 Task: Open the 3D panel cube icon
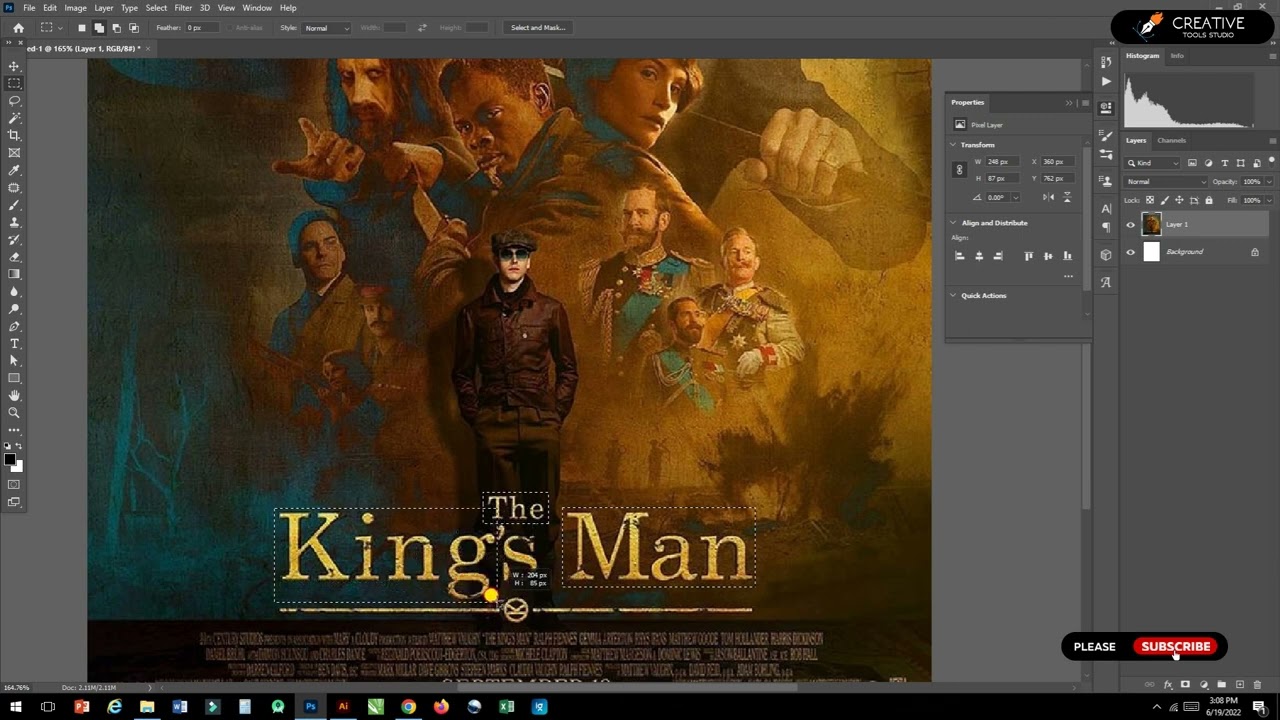pos(1105,255)
